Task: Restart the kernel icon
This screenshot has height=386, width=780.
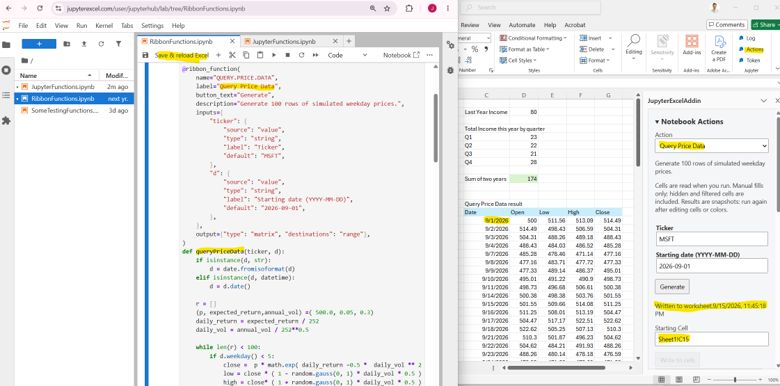Action: [x=301, y=55]
